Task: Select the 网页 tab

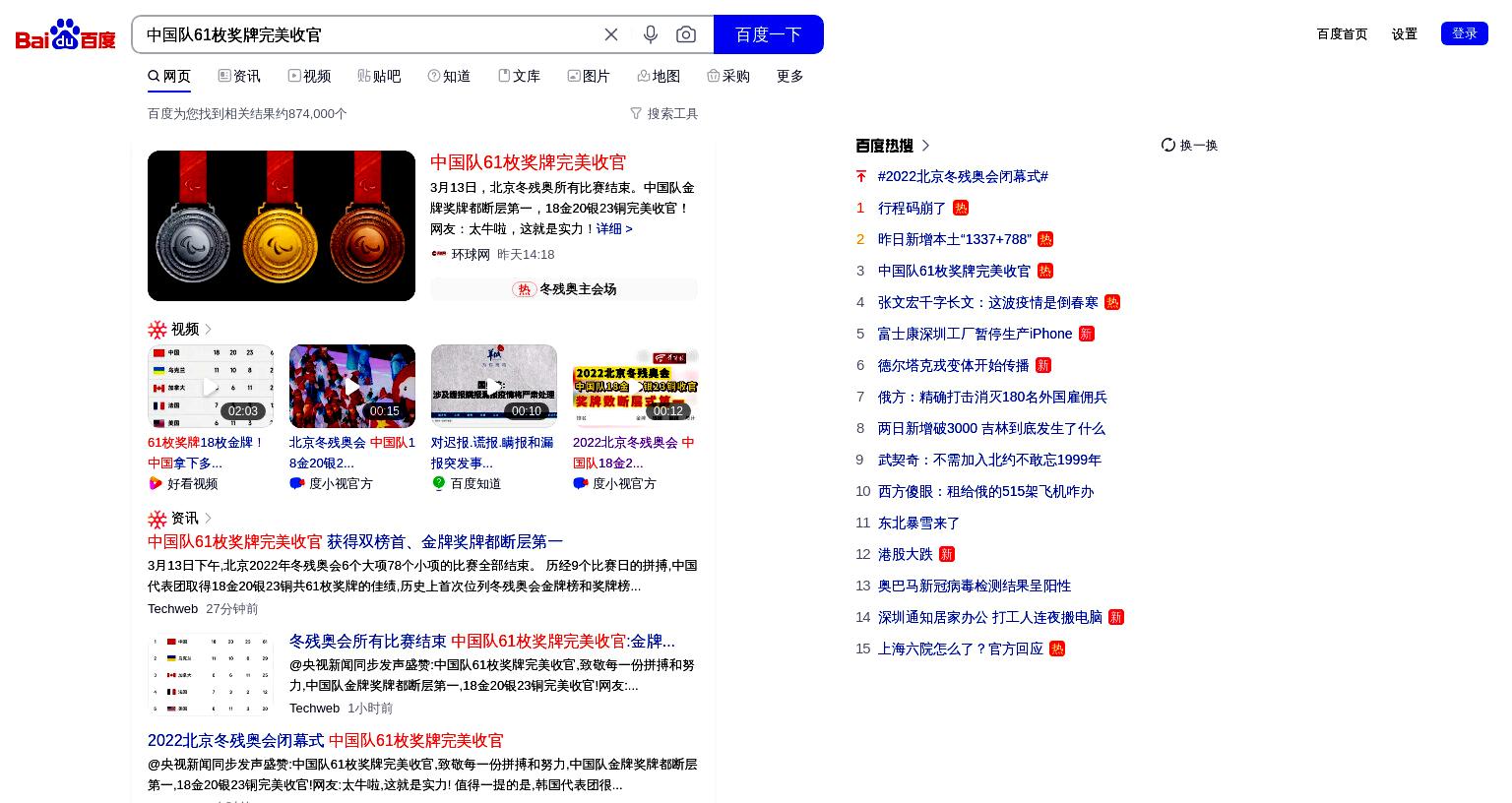Action: (x=169, y=76)
